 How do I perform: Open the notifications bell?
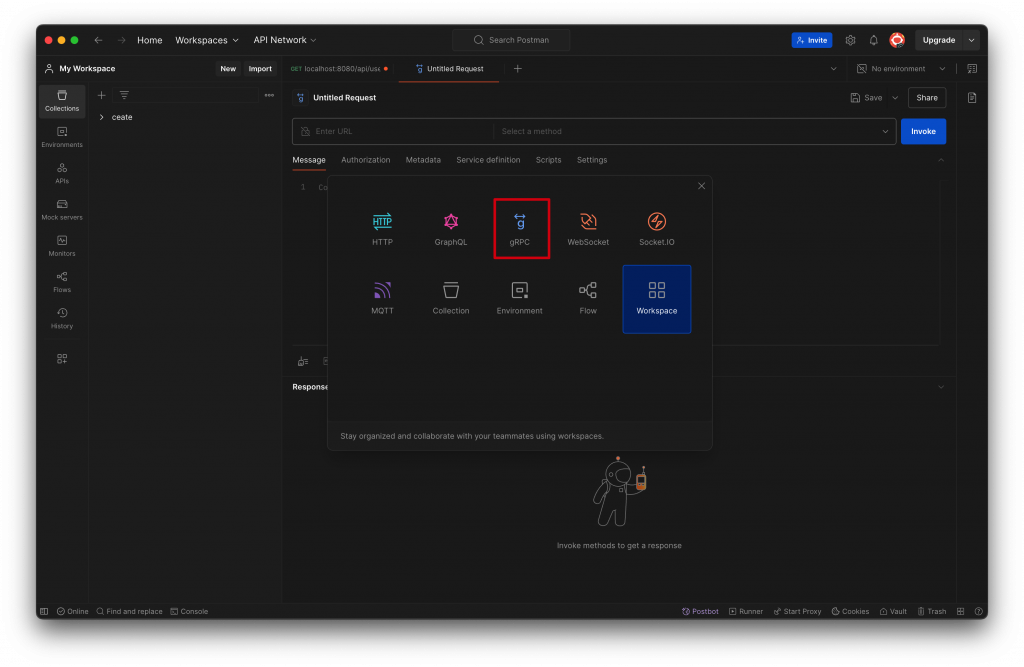pyautogui.click(x=873, y=40)
